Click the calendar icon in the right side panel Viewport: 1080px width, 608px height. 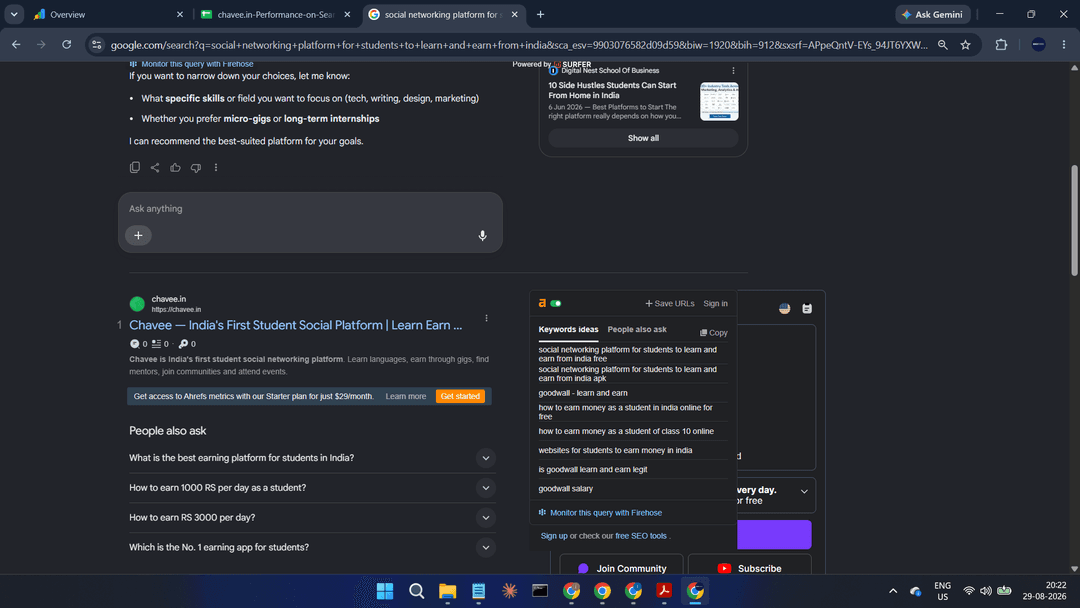pos(807,308)
